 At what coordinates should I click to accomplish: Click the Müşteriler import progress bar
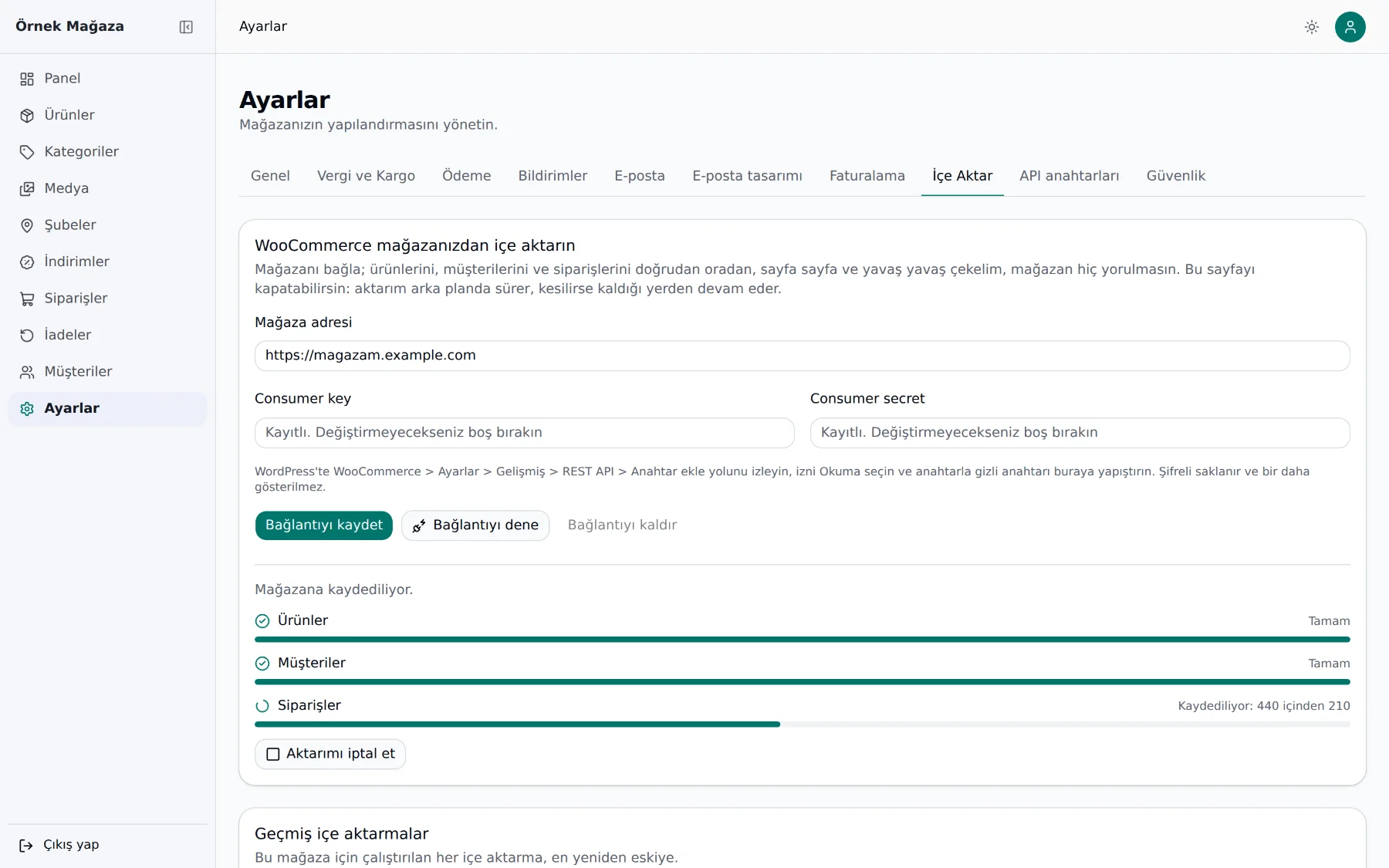(803, 682)
